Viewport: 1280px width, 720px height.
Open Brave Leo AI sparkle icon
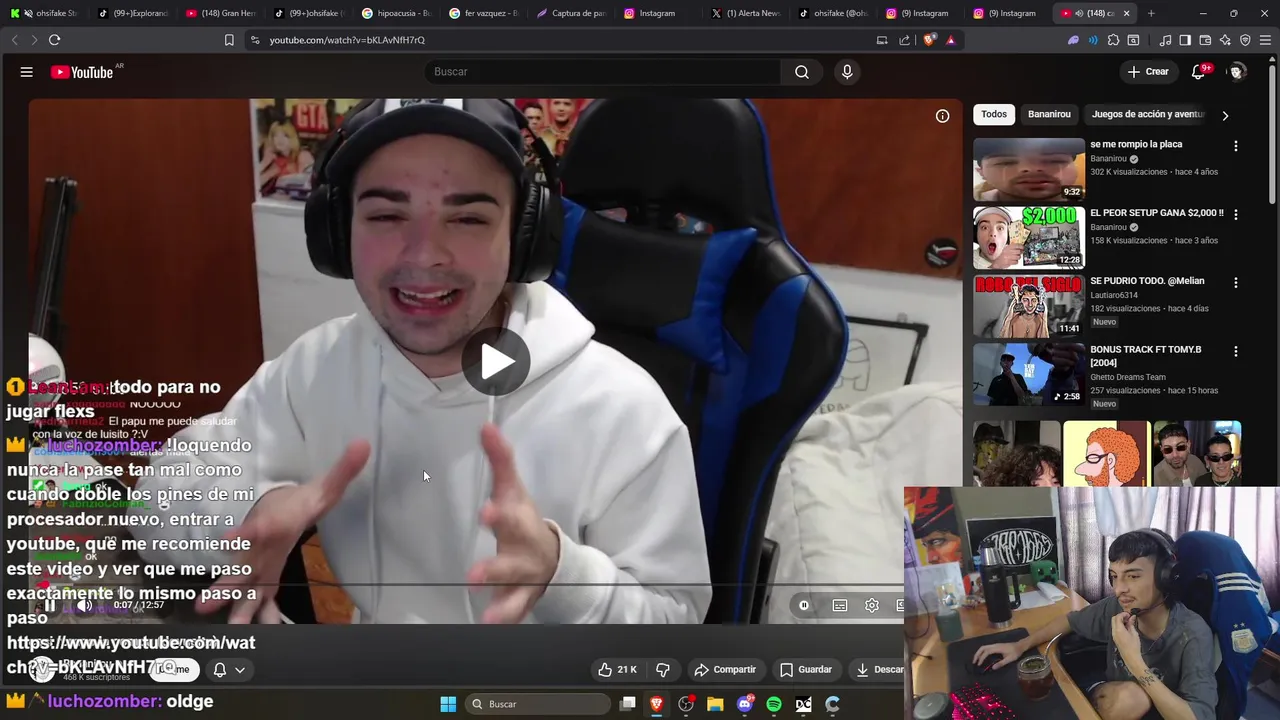[x=1225, y=40]
